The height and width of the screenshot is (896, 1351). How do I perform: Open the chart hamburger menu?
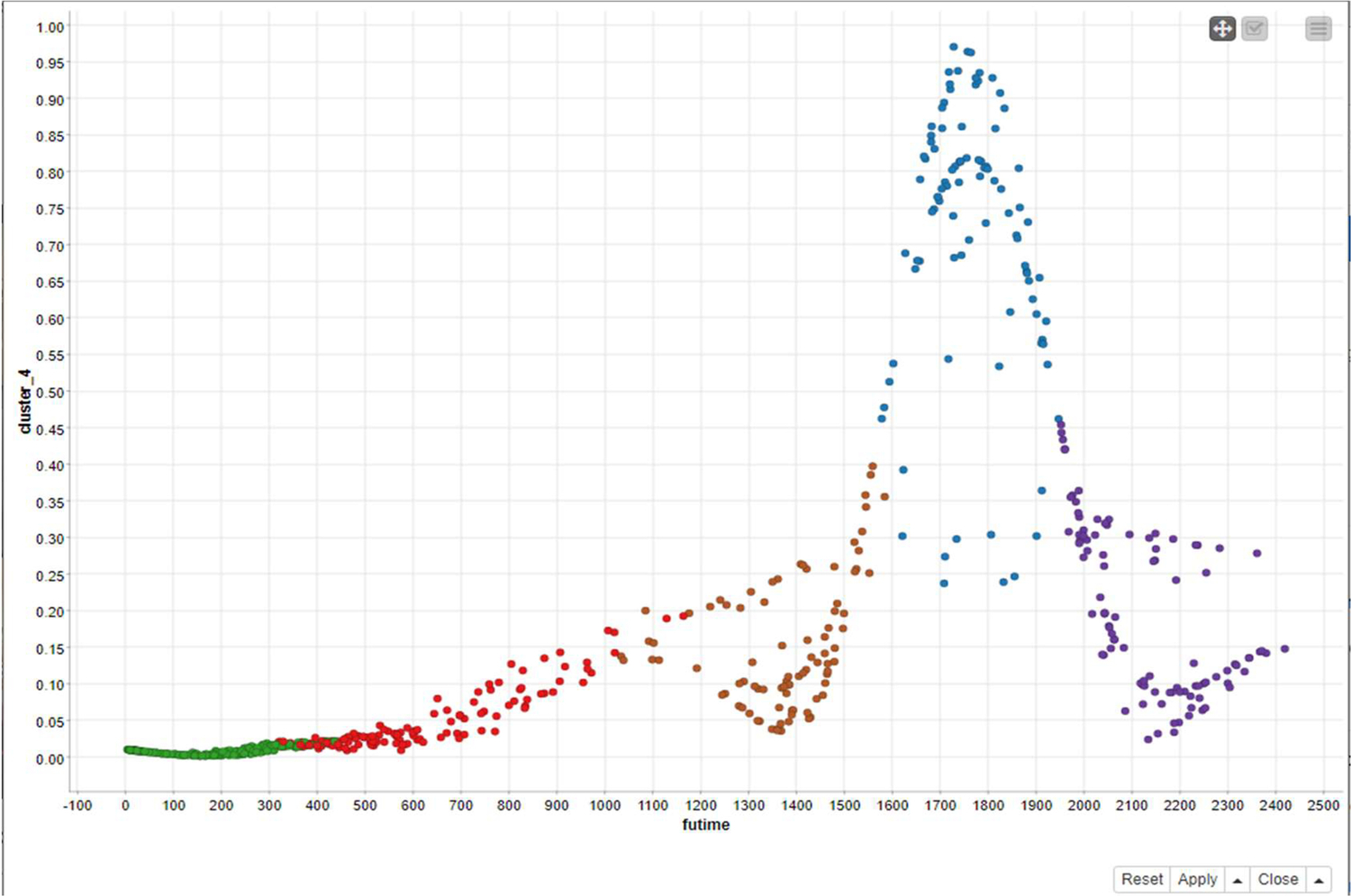click(x=1319, y=29)
